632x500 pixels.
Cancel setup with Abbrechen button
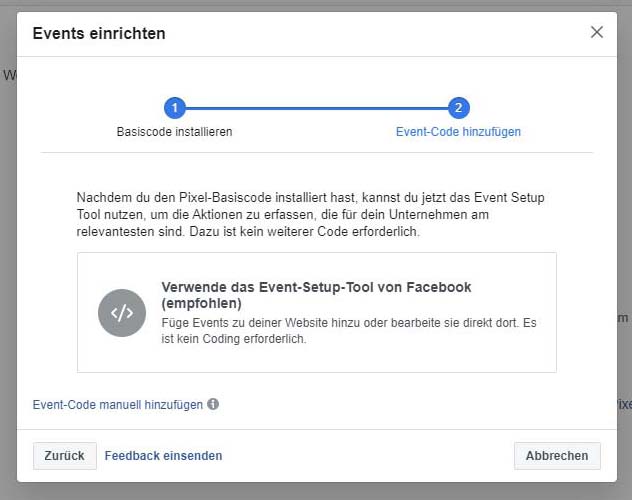click(557, 456)
